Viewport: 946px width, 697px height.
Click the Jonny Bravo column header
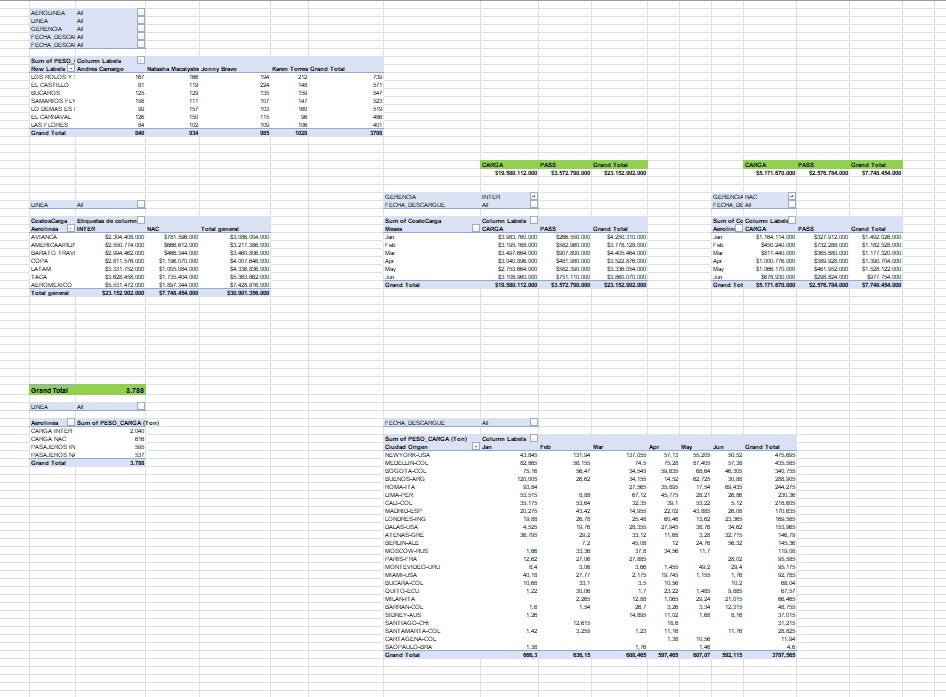click(x=218, y=69)
